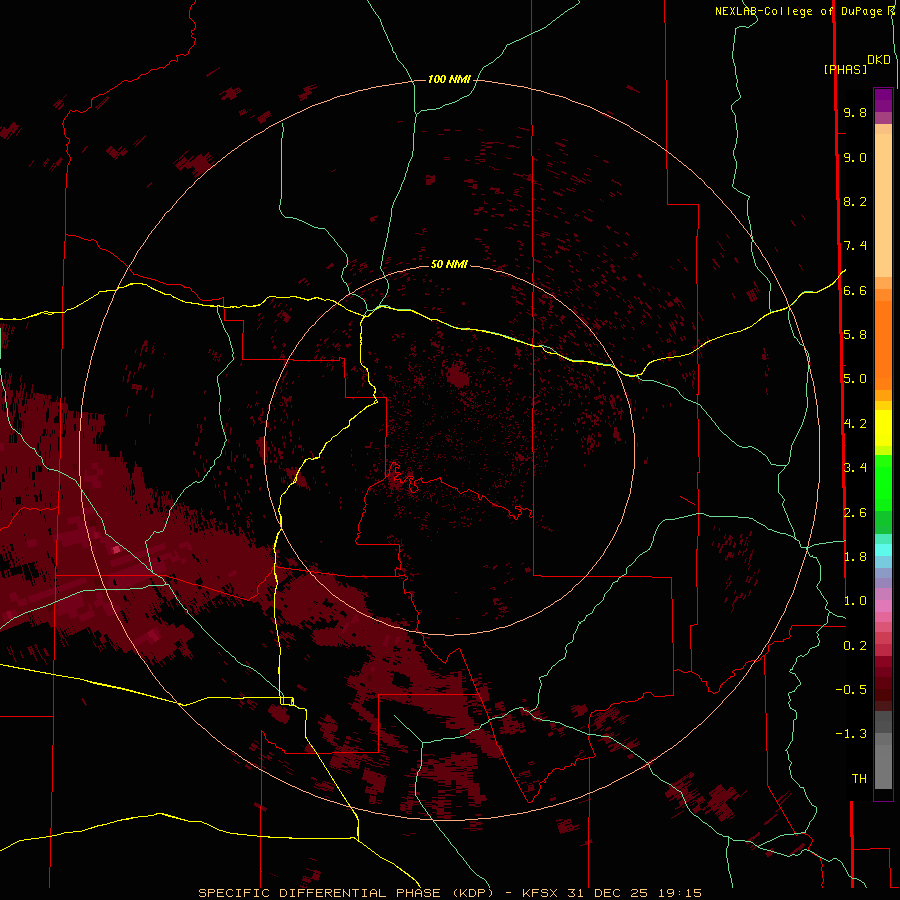This screenshot has width=900, height=900.
Task: Click the 0.2 scale value
Action: pyautogui.click(x=855, y=645)
